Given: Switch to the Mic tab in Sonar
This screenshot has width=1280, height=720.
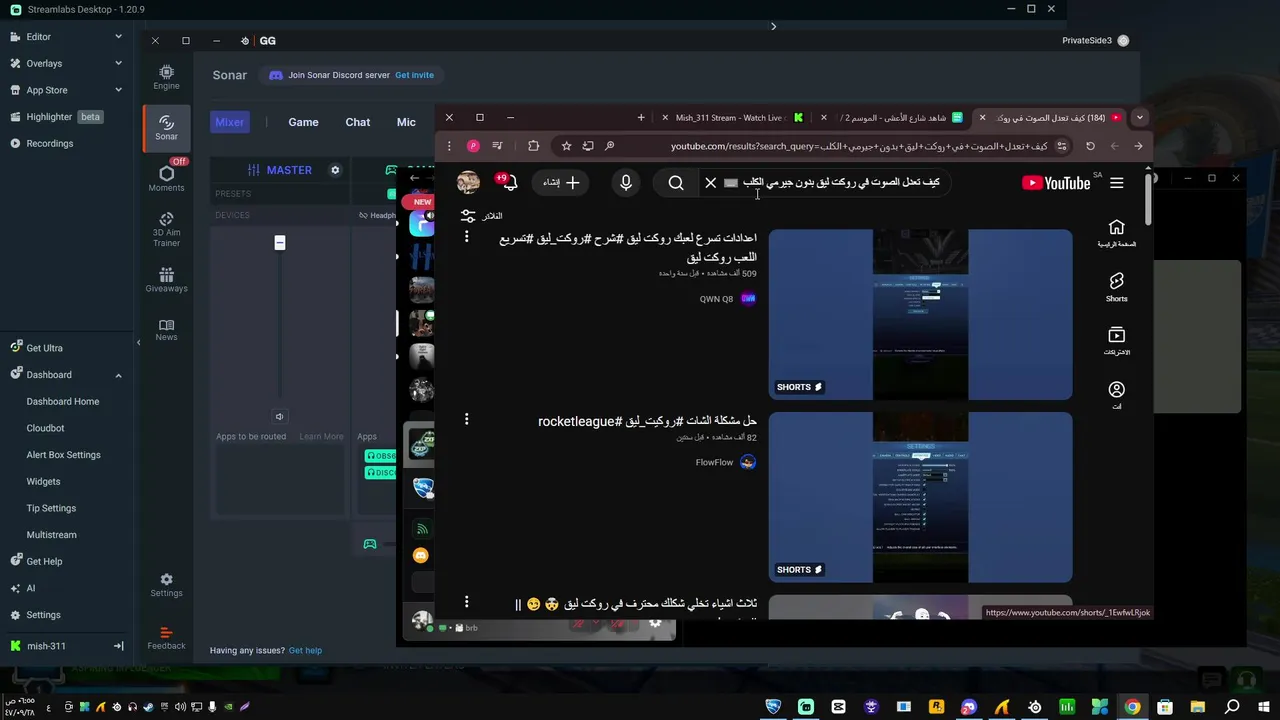Looking at the screenshot, I should pos(406,122).
